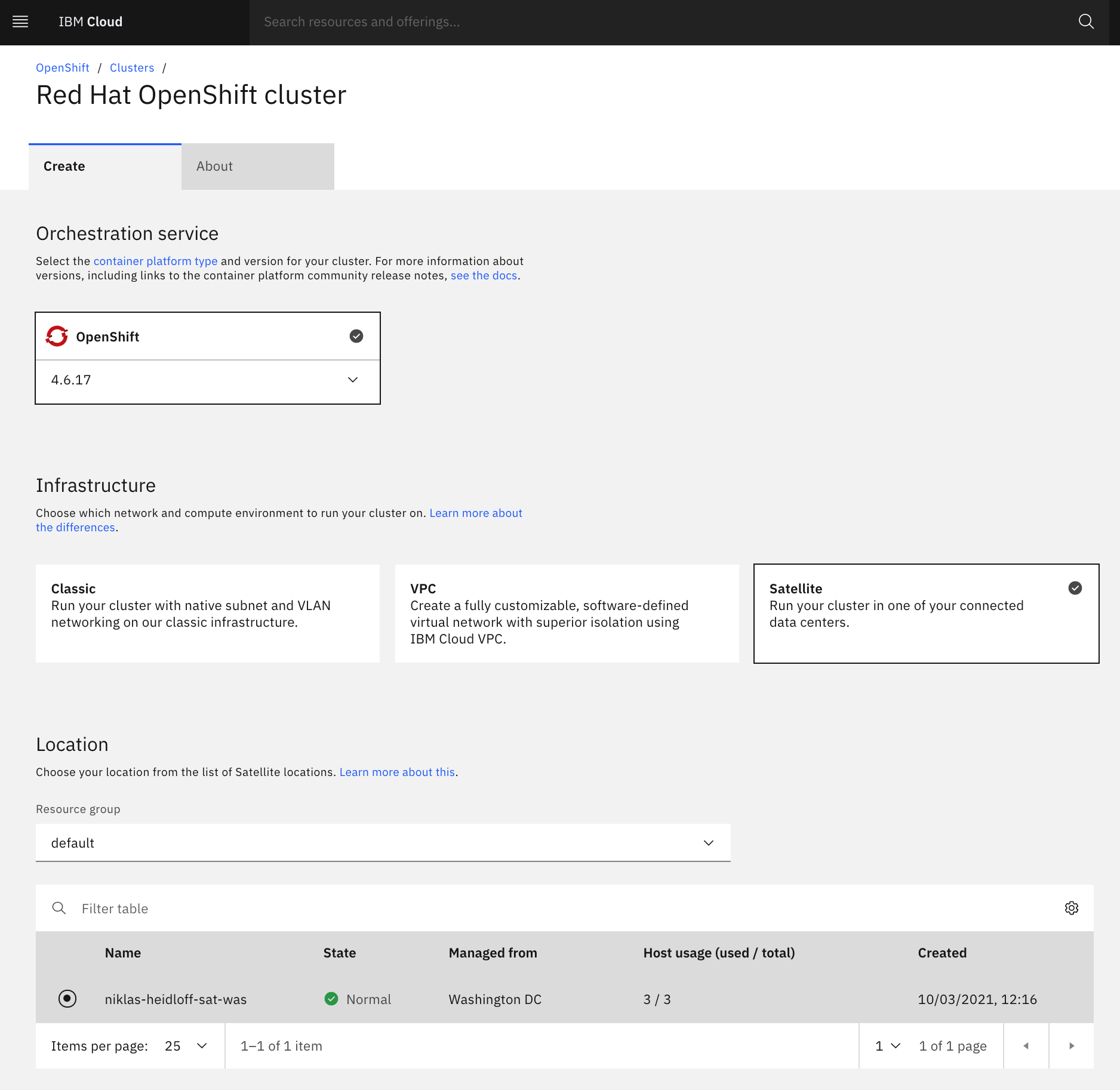Sort by the Name column header
The width and height of the screenshot is (1120, 1090).
(123, 953)
